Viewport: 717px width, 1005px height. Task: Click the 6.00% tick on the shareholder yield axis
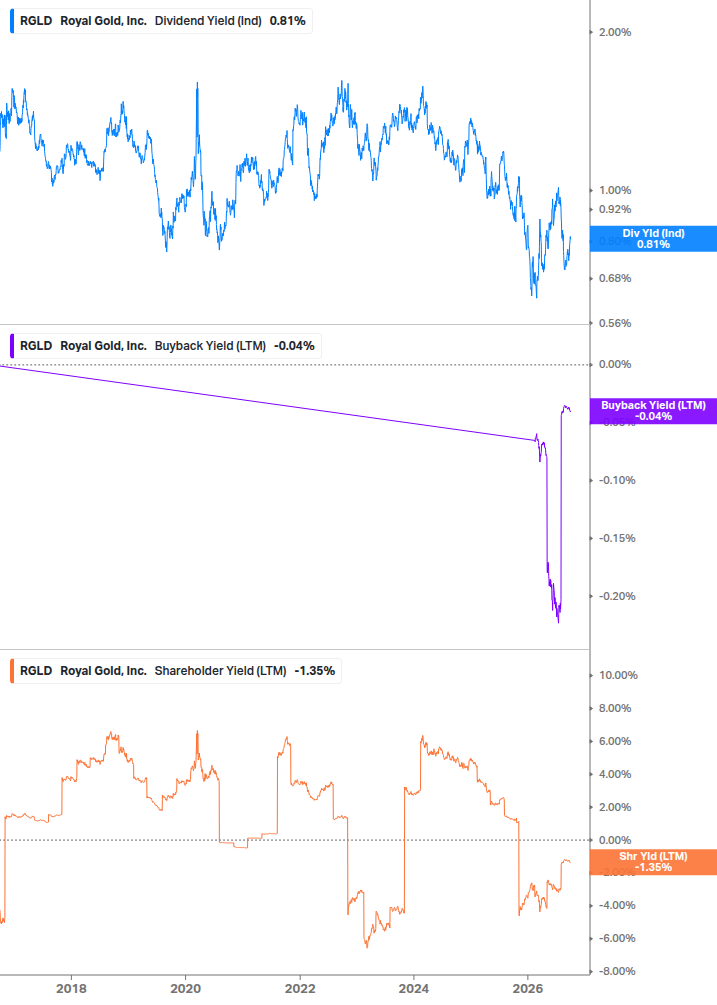tap(615, 742)
